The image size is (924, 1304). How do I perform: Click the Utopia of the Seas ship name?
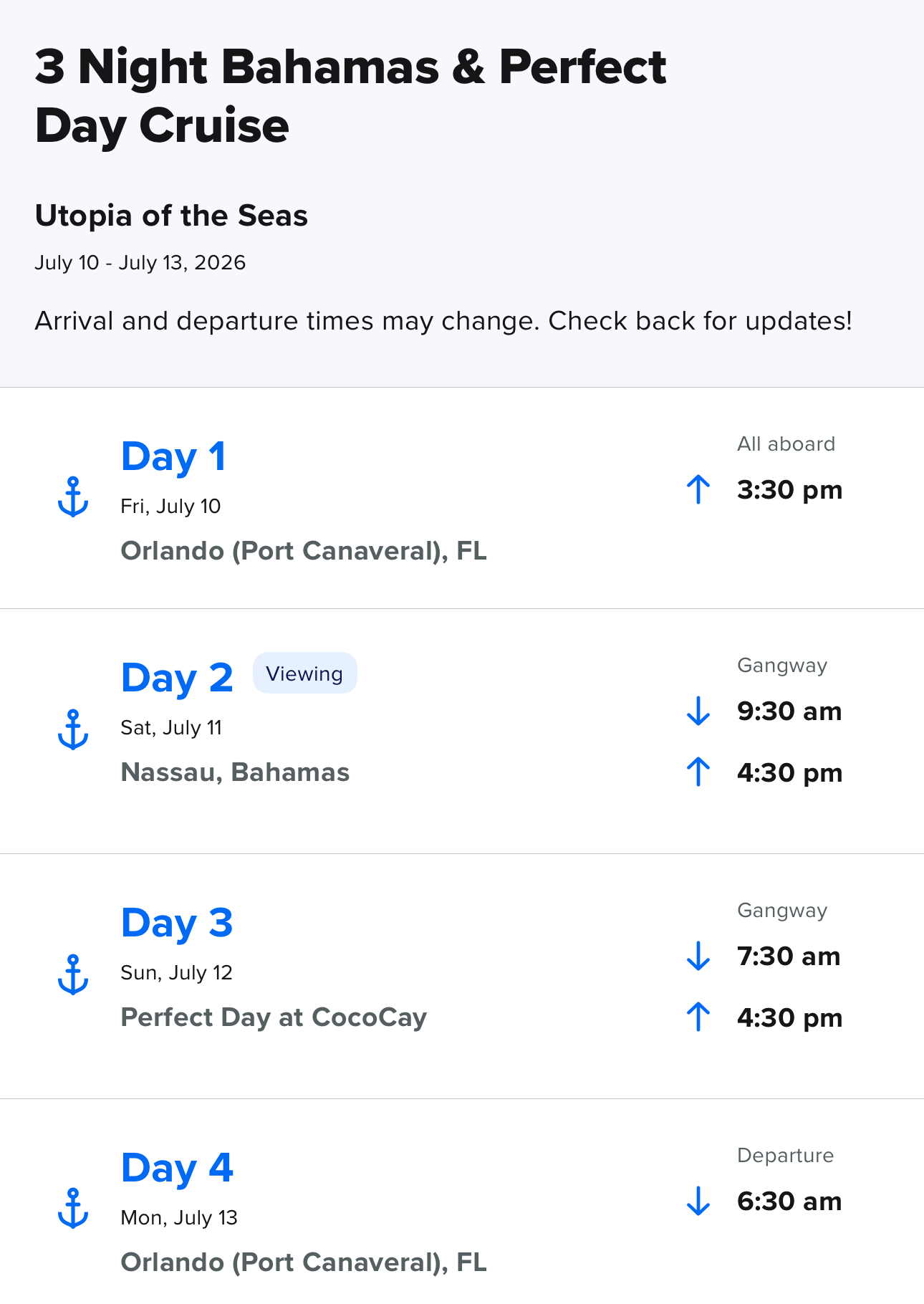pos(171,216)
